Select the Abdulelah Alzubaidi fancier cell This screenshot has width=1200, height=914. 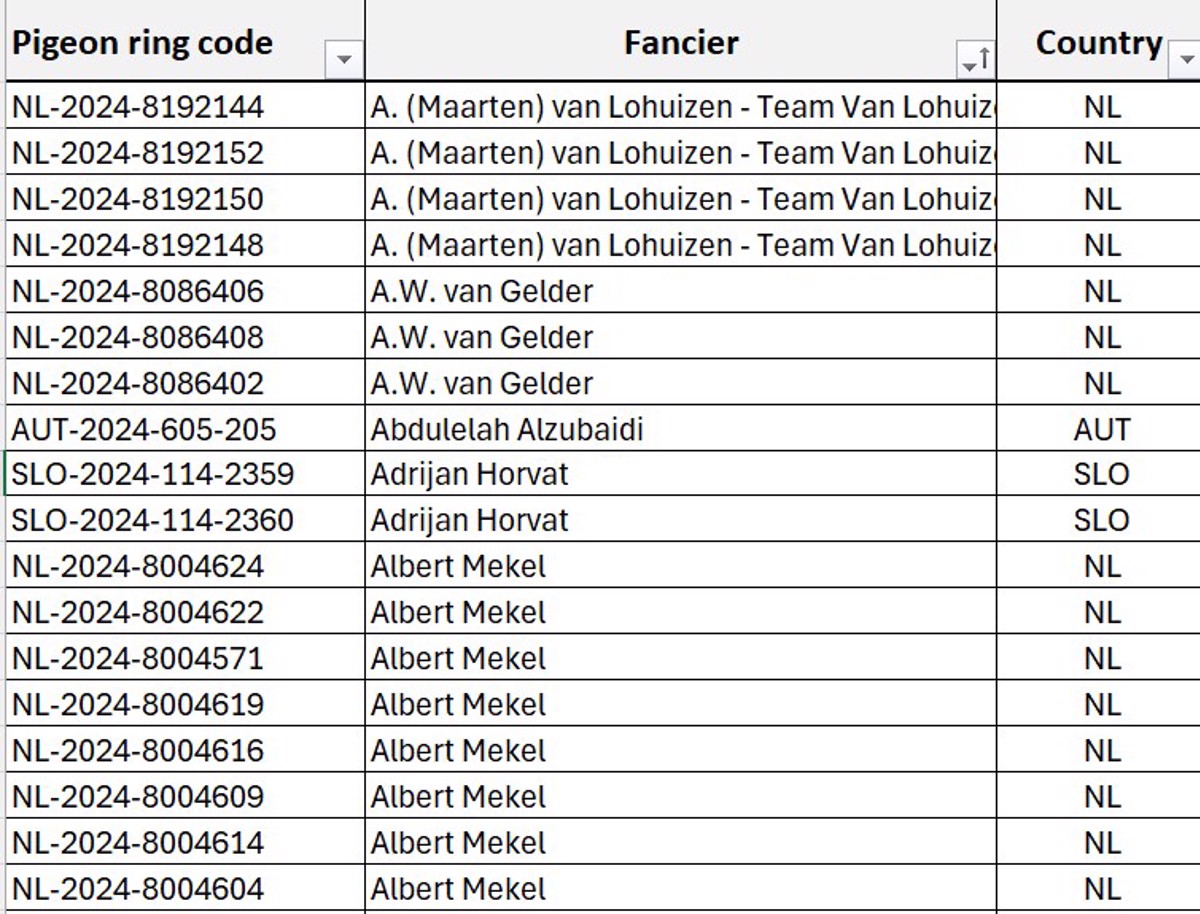tap(681, 429)
